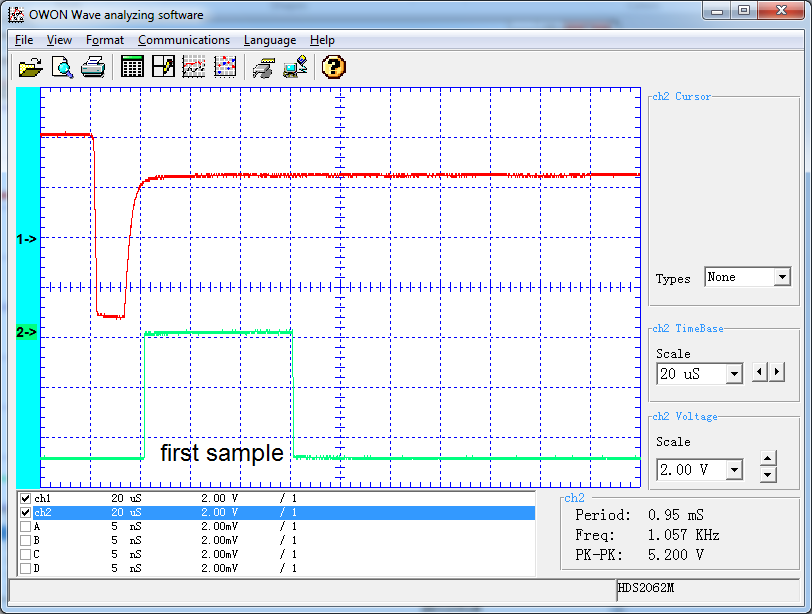Open help with the question mark icon

(x=334, y=67)
